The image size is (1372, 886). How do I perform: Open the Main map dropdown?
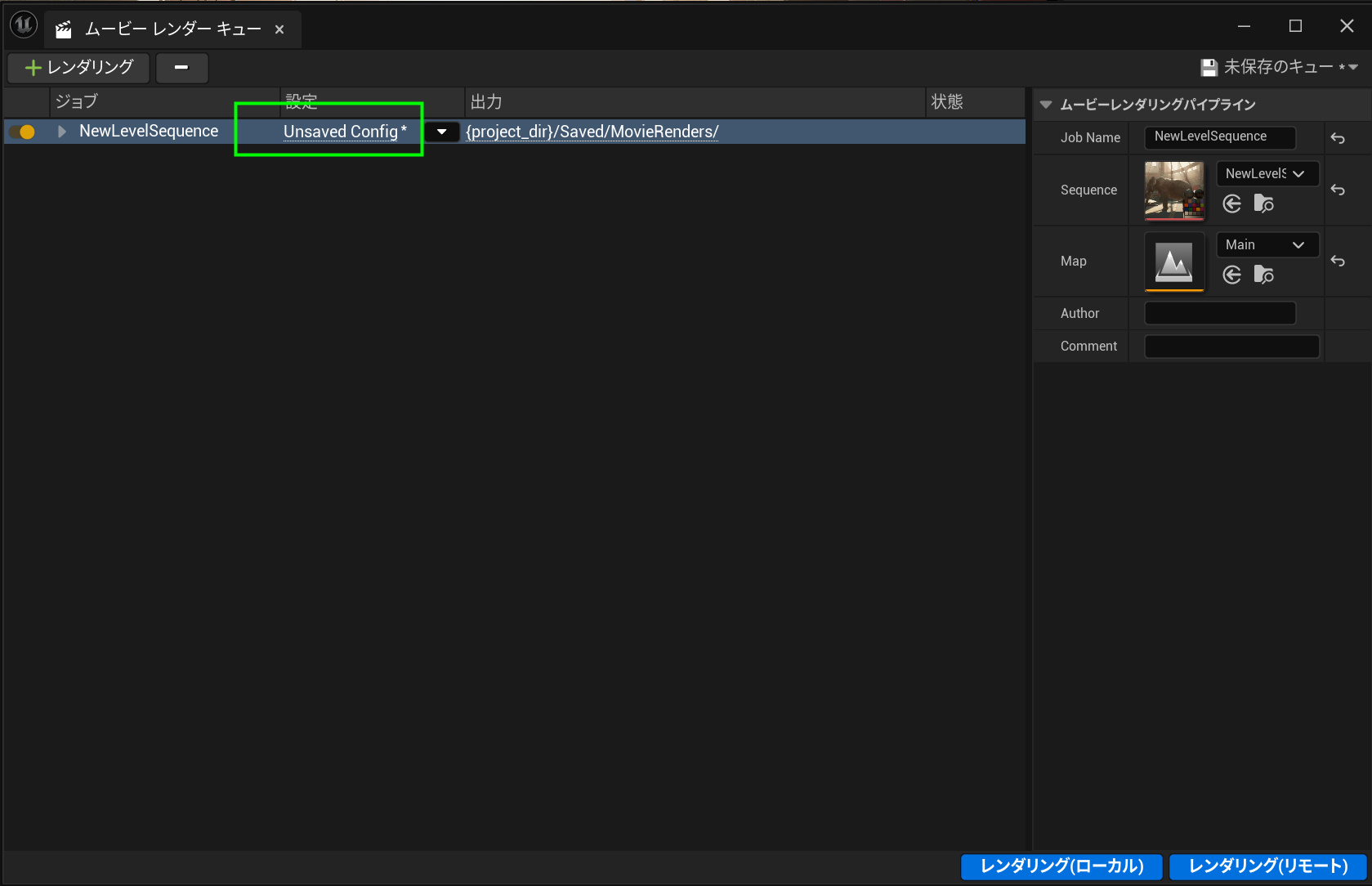click(x=1267, y=244)
